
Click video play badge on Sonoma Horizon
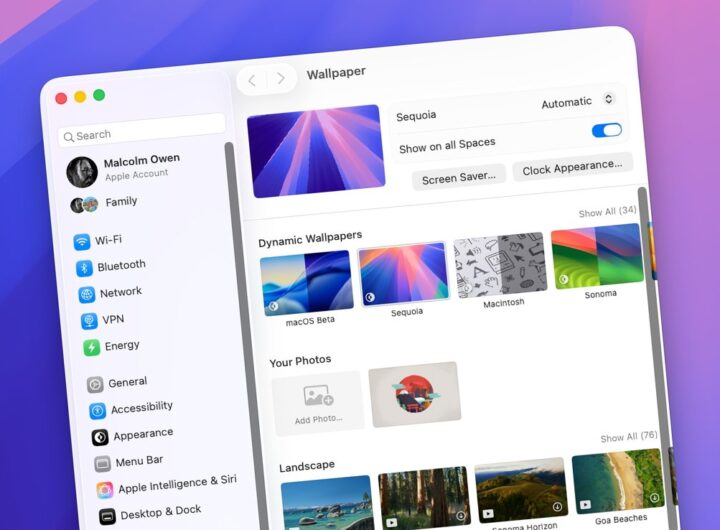click(487, 513)
